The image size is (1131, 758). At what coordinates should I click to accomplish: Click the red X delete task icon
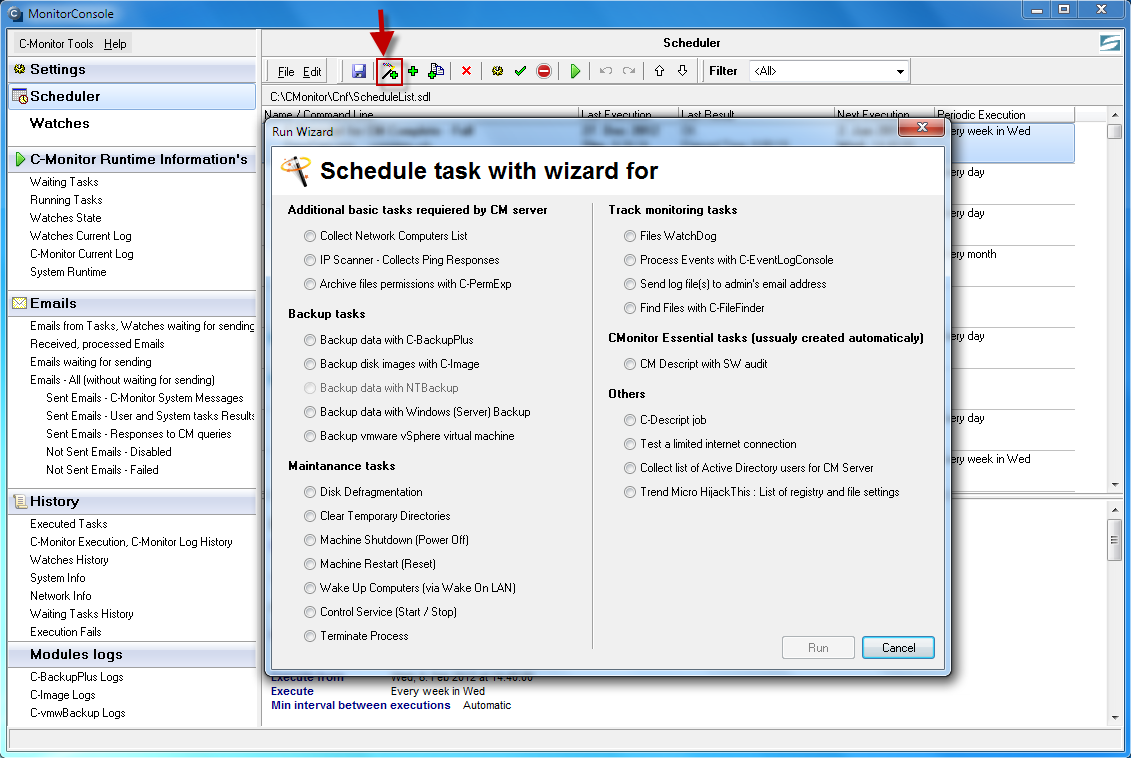[466, 71]
